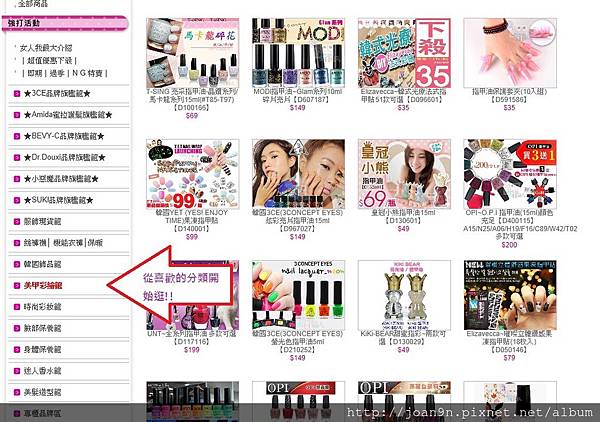
Task: Open the KiKi-BEAR crown bear bottles image
Action: [404, 295]
